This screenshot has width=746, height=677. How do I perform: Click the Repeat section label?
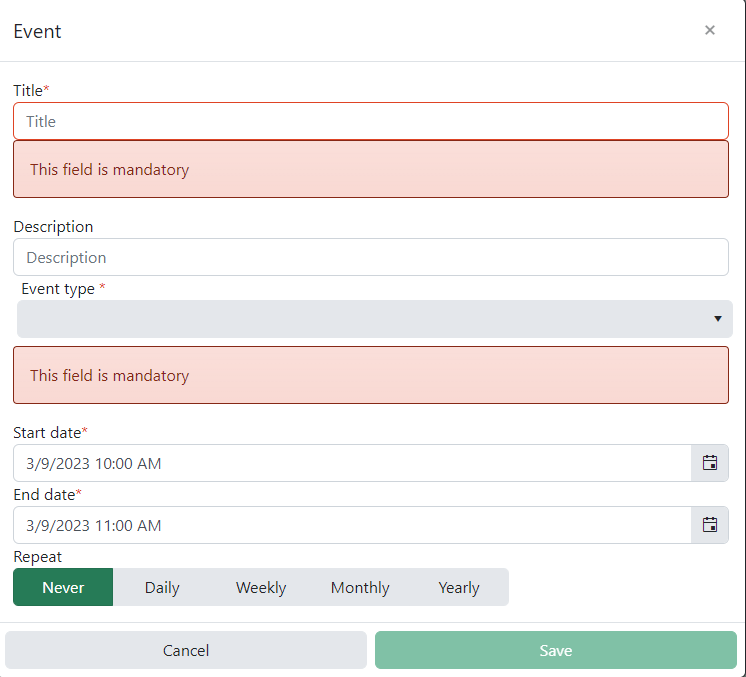pyautogui.click(x=38, y=557)
